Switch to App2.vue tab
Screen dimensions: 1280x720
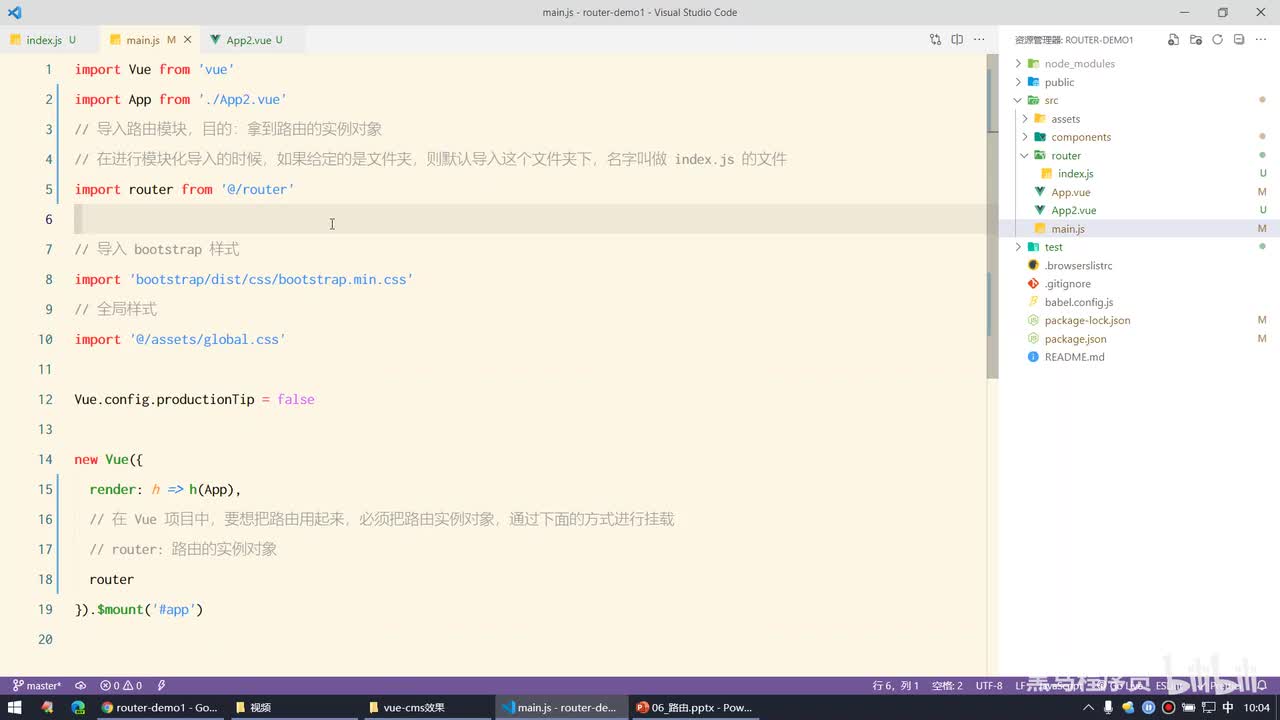coord(250,40)
